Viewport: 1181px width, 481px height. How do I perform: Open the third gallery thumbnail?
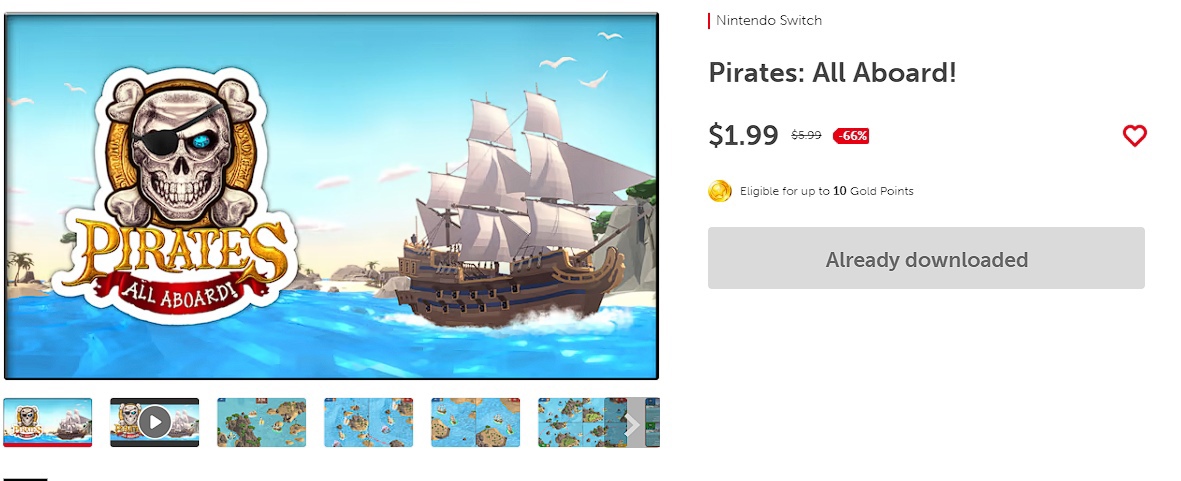click(x=261, y=422)
